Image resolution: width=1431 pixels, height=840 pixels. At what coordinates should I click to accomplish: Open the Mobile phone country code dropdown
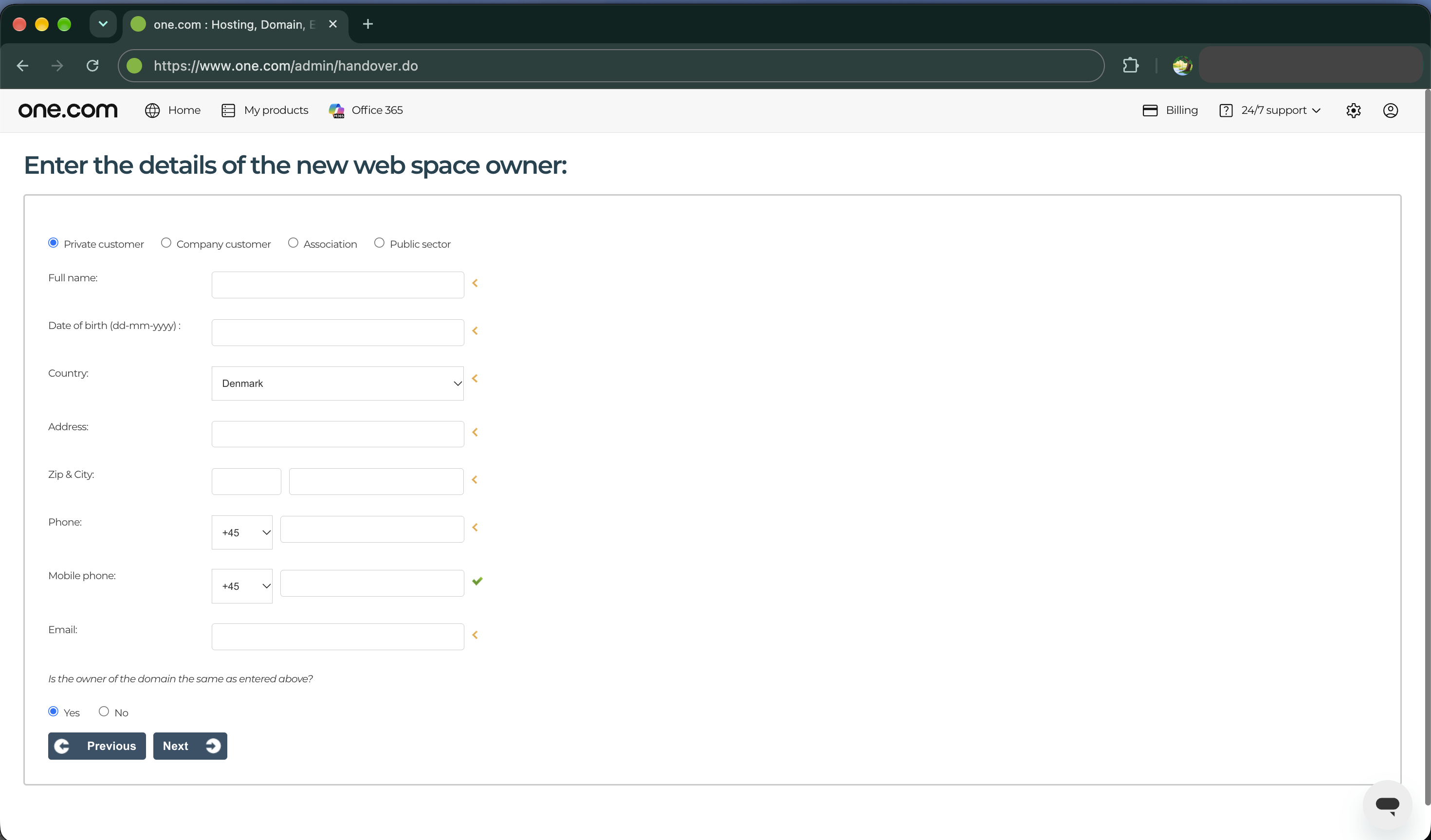click(x=242, y=586)
